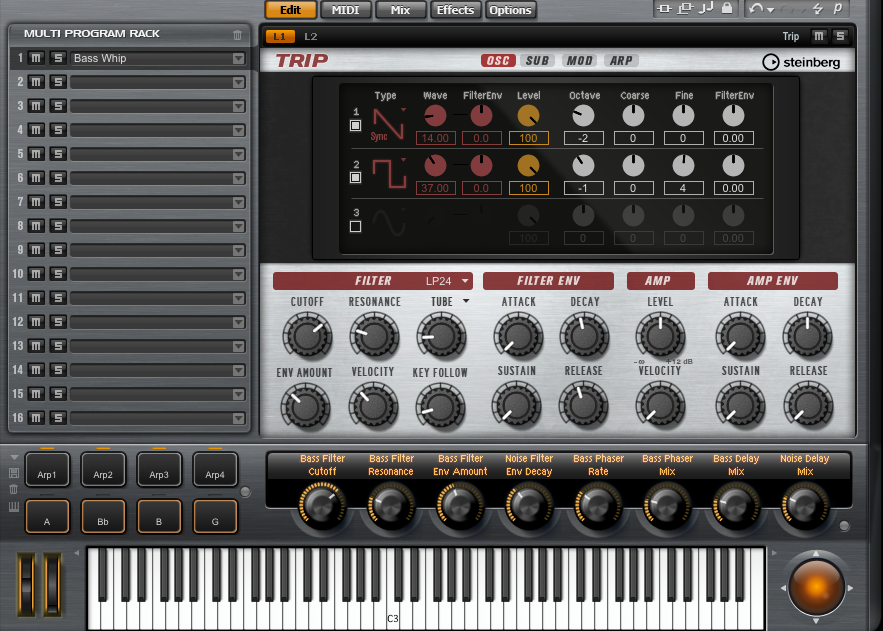Screen dimensions: 883x631
Task: Open the Options tab
Action: (510, 10)
